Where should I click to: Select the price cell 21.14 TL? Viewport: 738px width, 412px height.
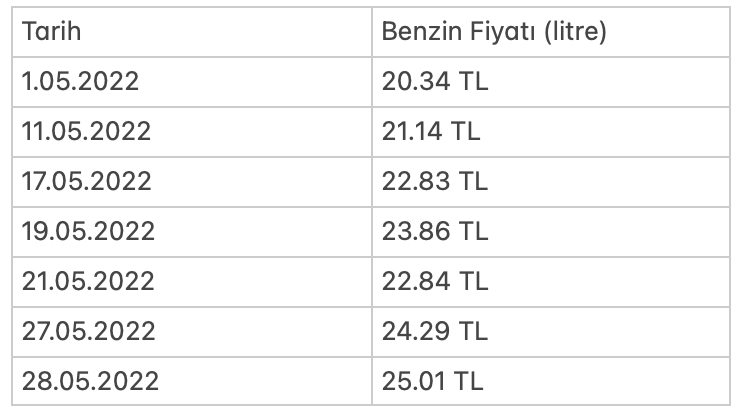coord(551,132)
